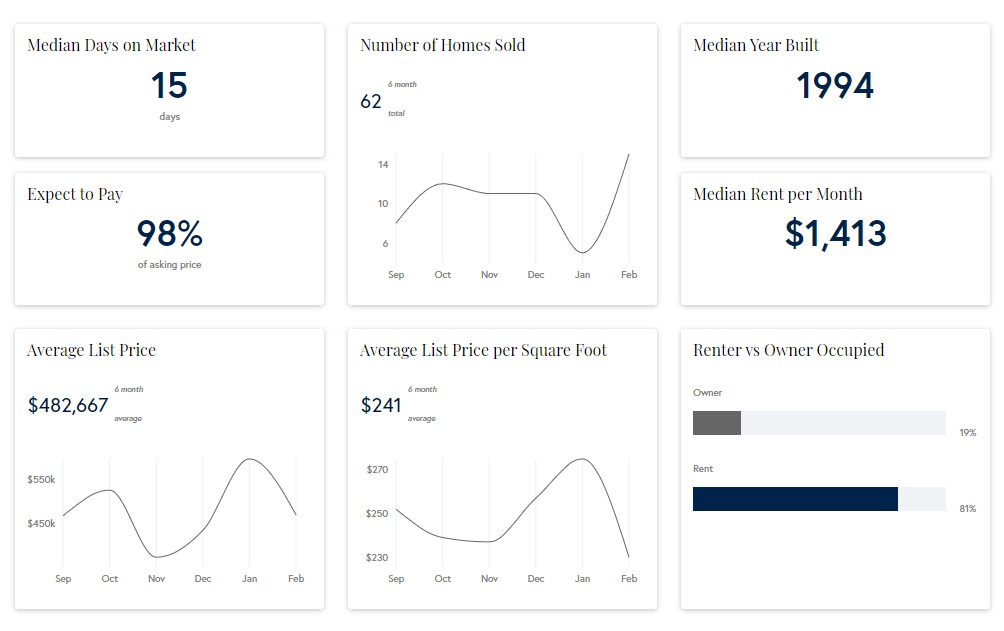Select the $241 price per square foot
The width and height of the screenshot is (1004, 631).
point(381,405)
